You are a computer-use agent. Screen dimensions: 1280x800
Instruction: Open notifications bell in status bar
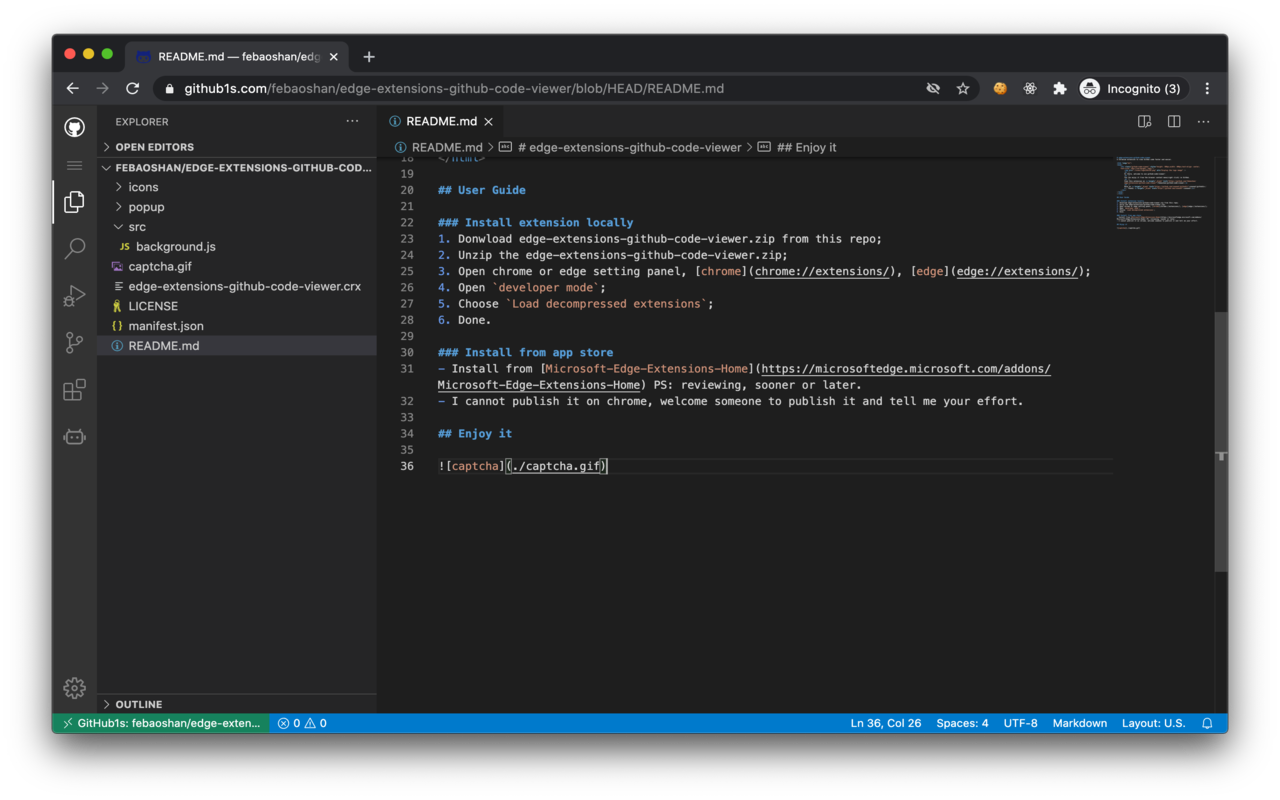tap(1207, 723)
